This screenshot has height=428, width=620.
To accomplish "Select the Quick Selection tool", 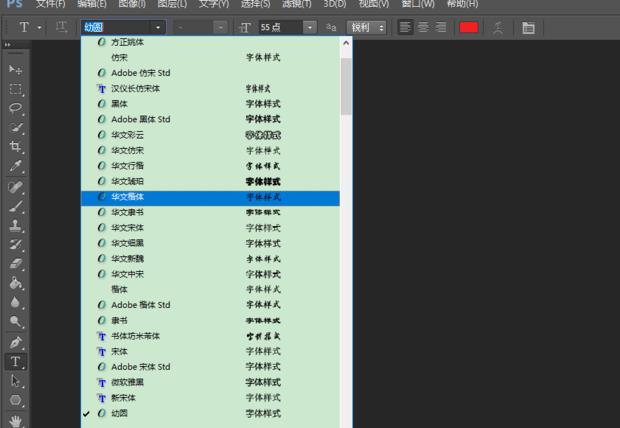I will [x=15, y=127].
